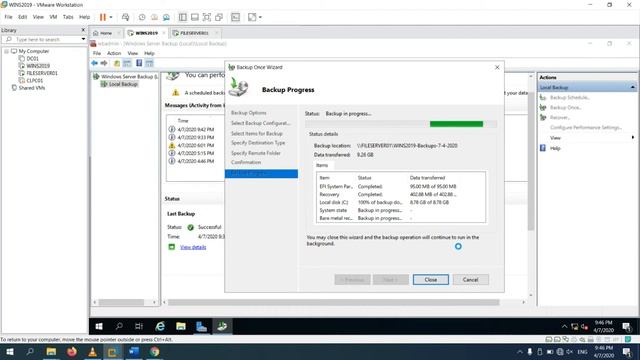This screenshot has width=640, height=360.
Task: Open VMware Edit menu
Action: pyautogui.click(x=22, y=17)
